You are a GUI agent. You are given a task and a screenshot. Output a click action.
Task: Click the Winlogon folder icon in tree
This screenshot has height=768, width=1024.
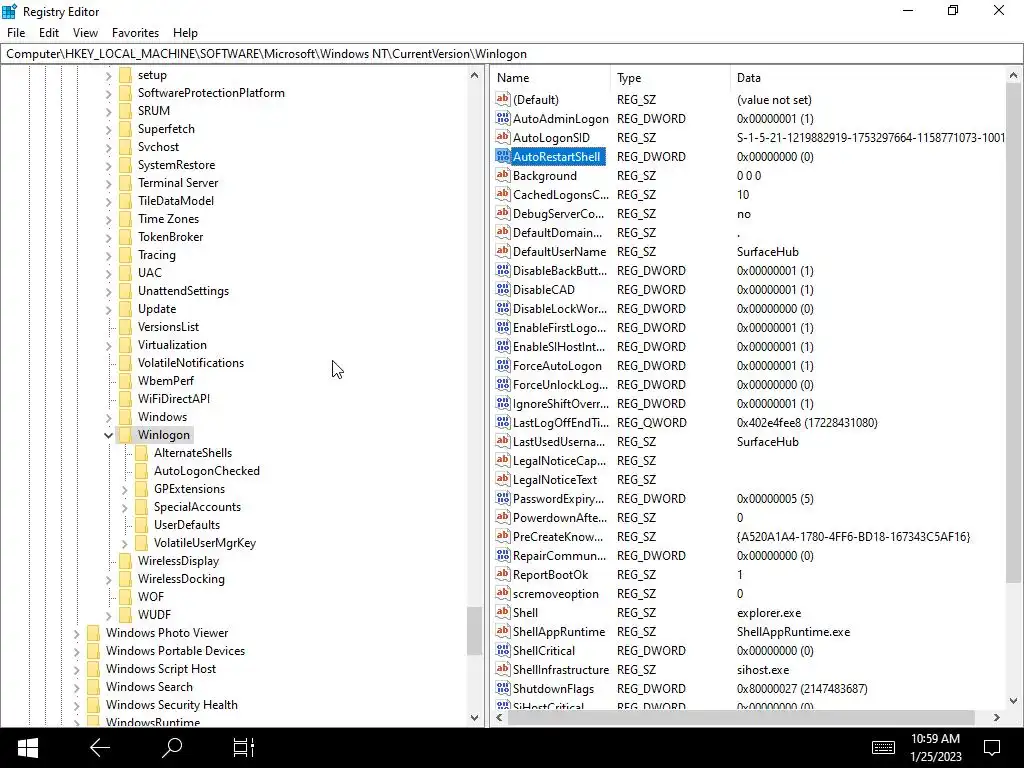(x=125, y=434)
